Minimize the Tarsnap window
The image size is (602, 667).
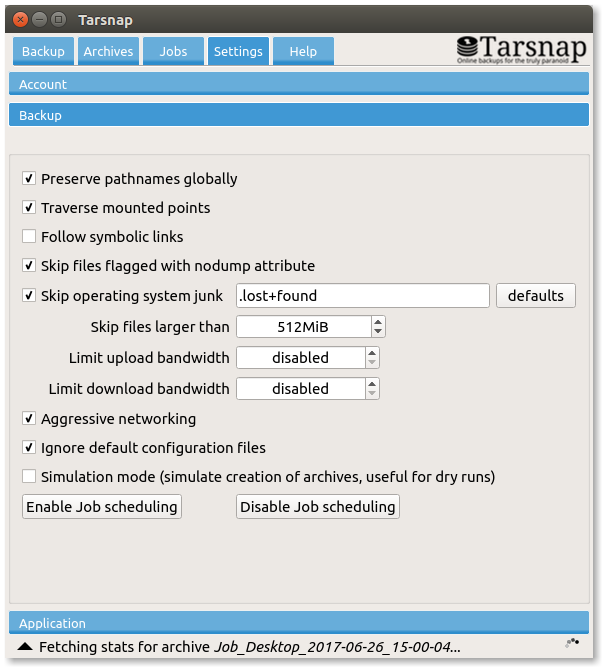[40, 20]
